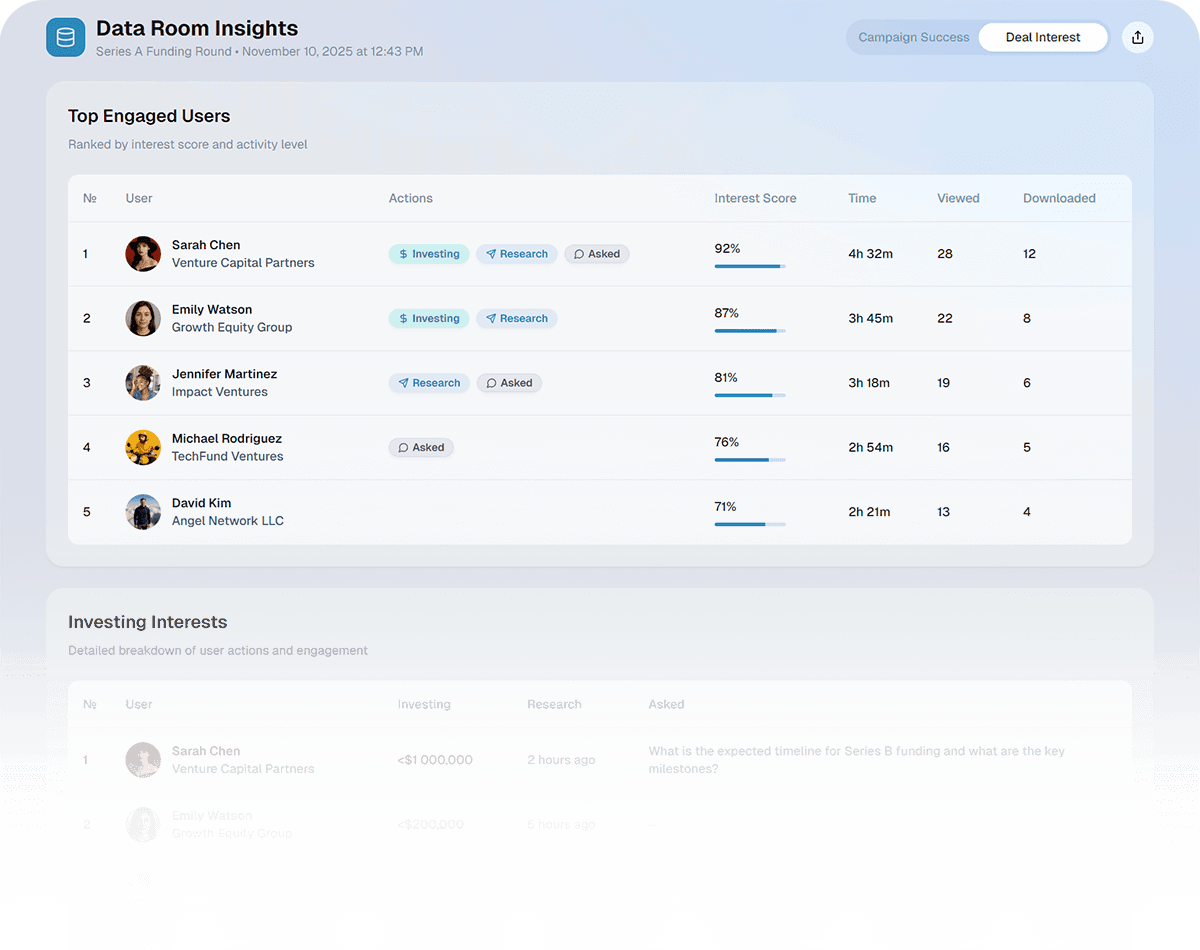Click the Investing tag in Emily Watson's row
This screenshot has width=1200, height=950.
tap(429, 318)
